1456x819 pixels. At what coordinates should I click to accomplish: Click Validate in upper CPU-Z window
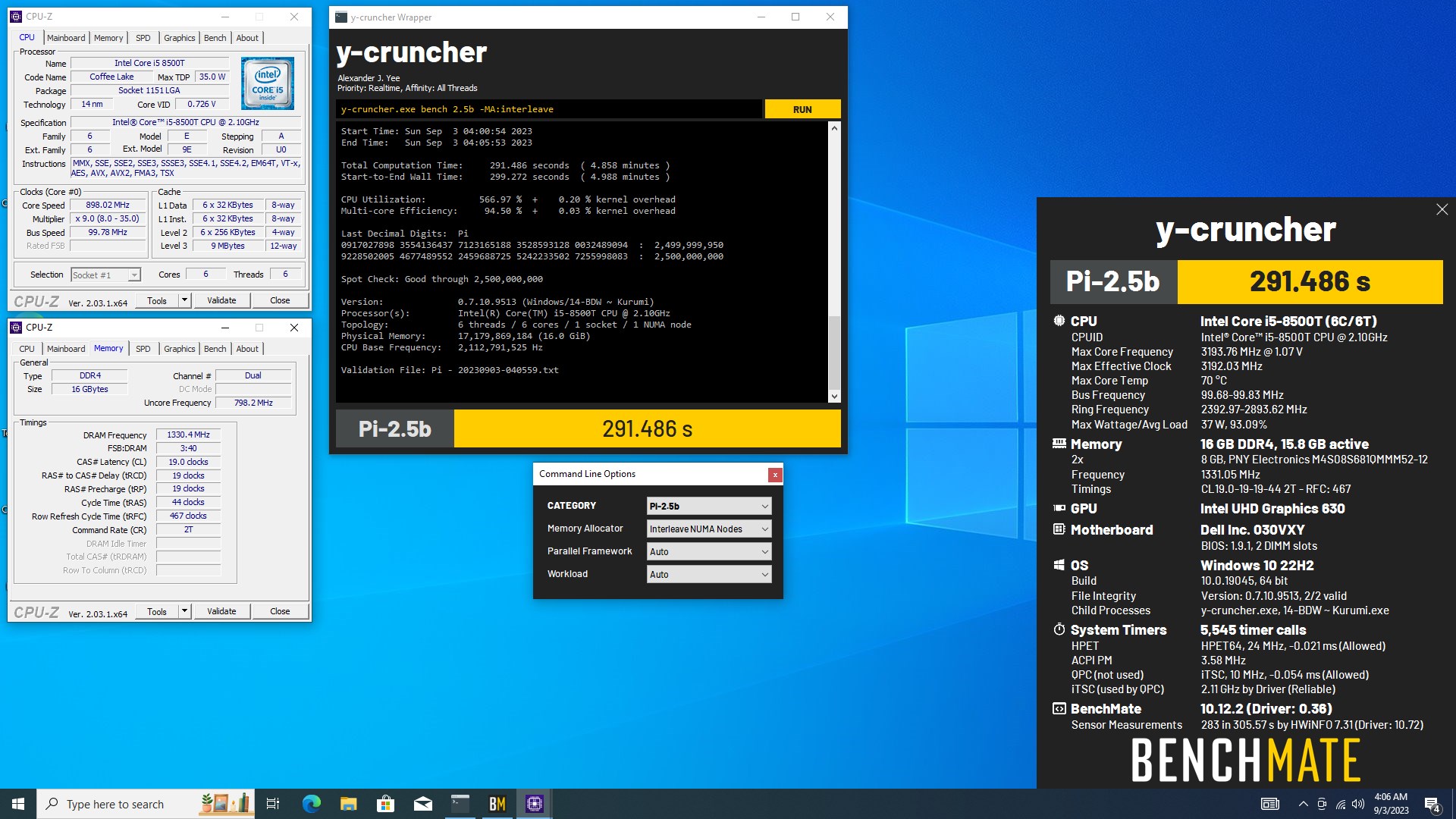coord(221,300)
